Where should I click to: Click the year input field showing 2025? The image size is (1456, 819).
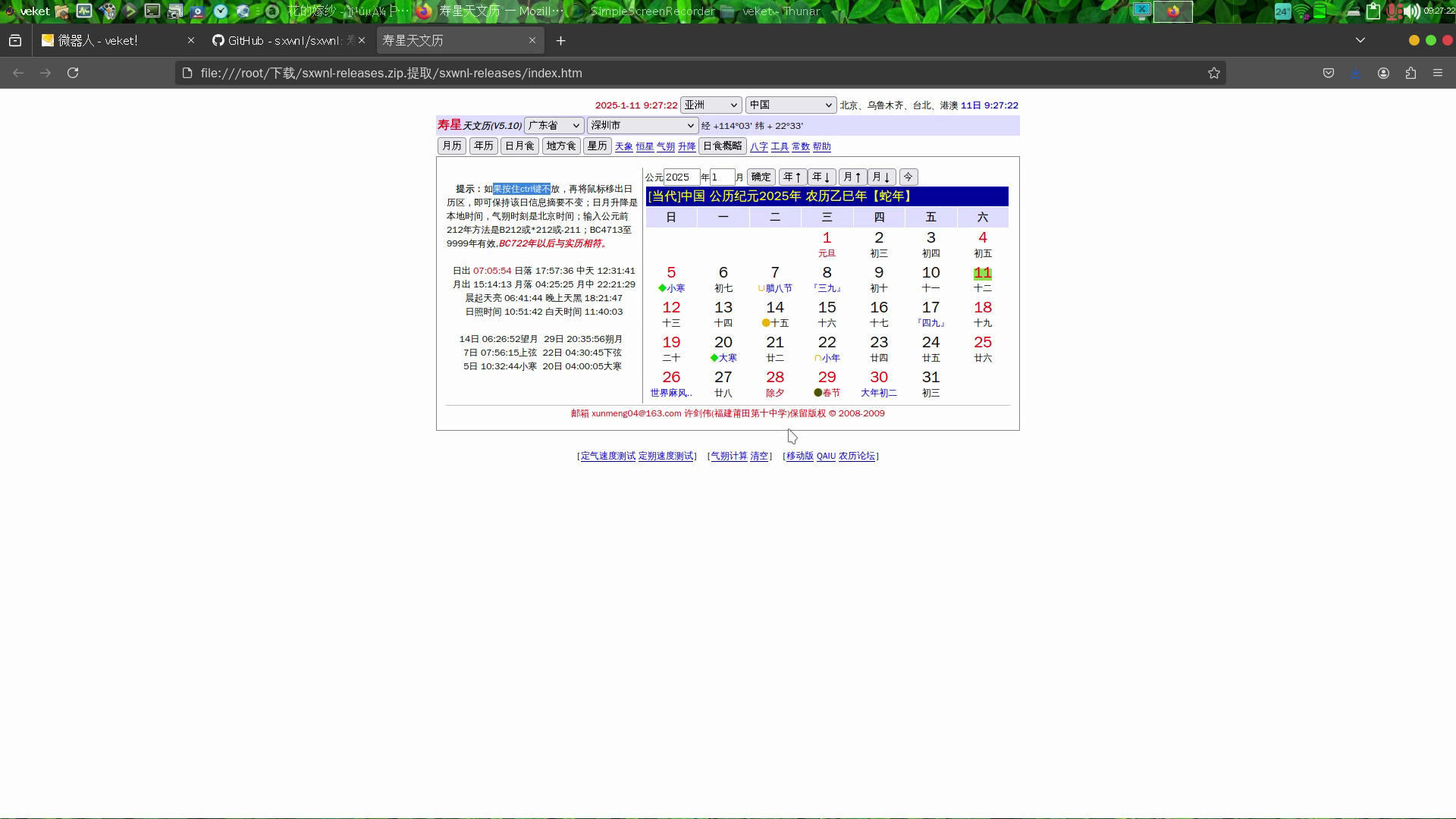pos(682,177)
